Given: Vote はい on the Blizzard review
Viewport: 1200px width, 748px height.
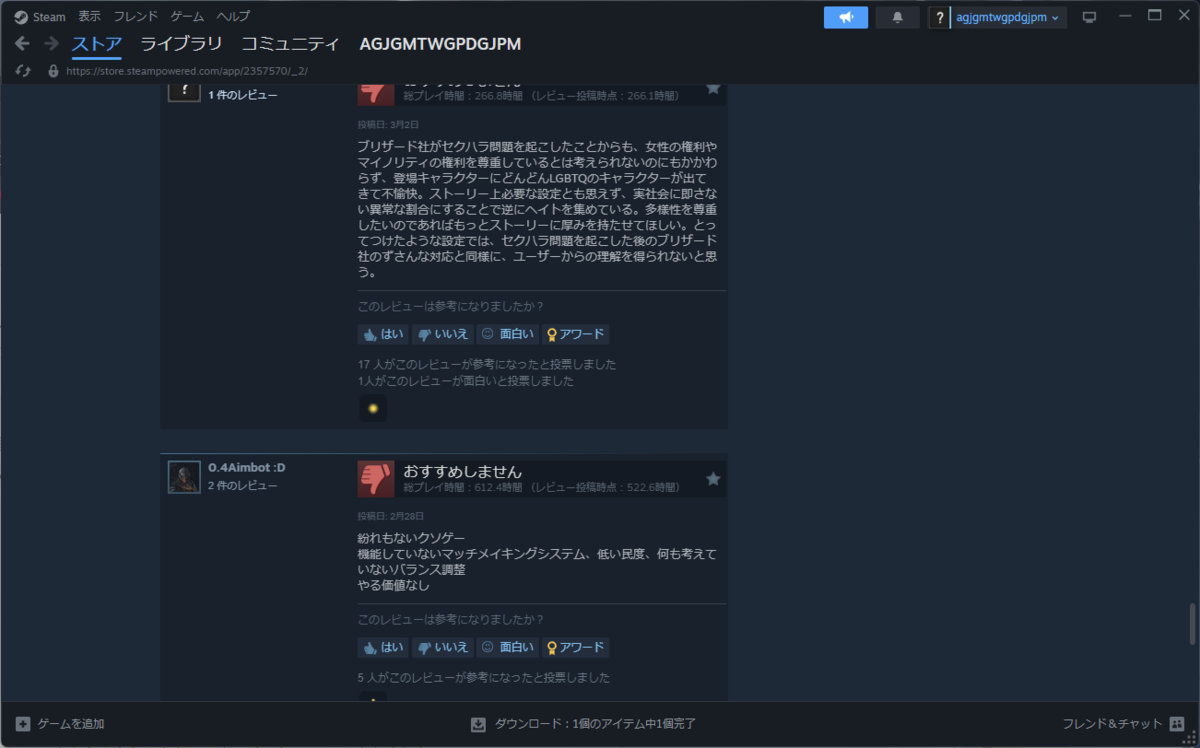Looking at the screenshot, I should [x=384, y=334].
